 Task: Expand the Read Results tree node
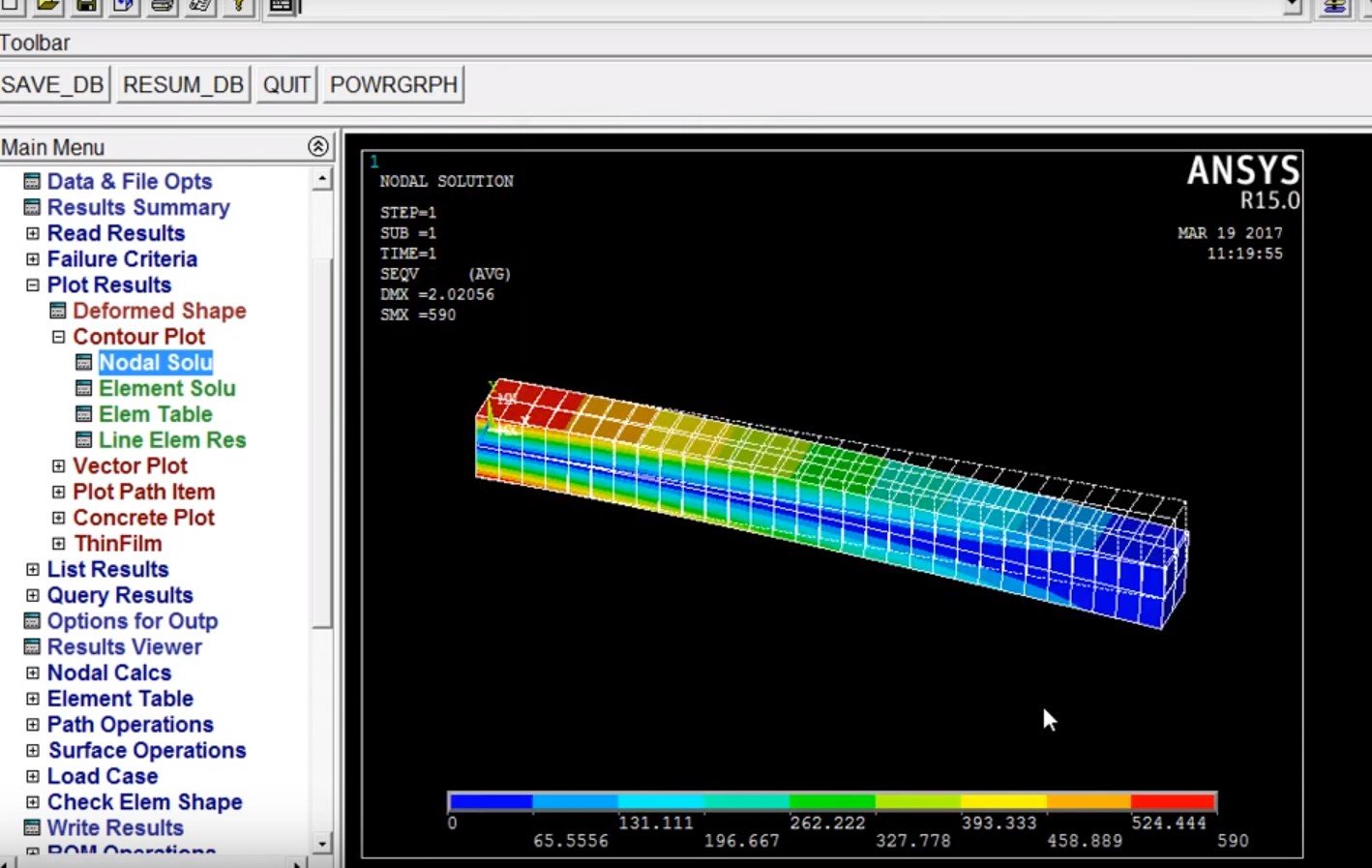[33, 233]
